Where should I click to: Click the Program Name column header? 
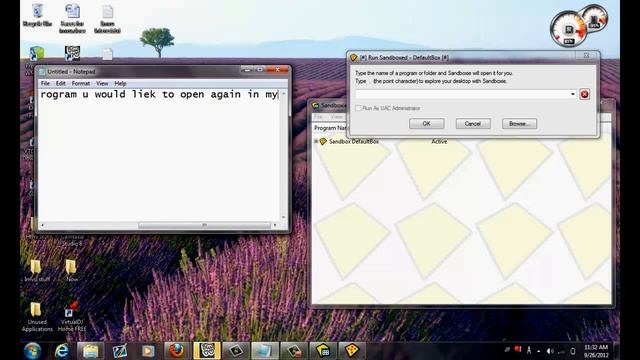point(329,128)
